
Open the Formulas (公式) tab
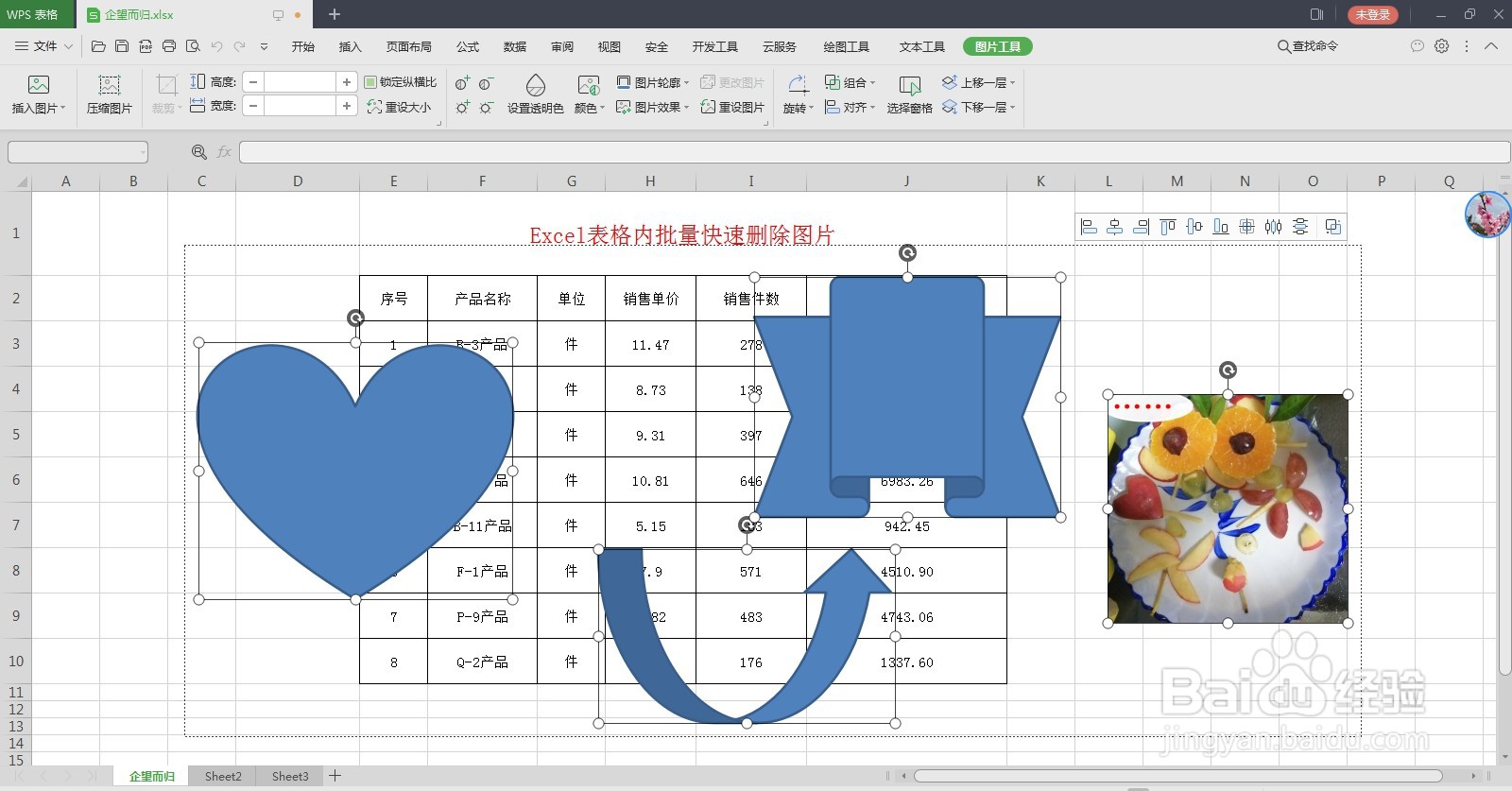[468, 46]
